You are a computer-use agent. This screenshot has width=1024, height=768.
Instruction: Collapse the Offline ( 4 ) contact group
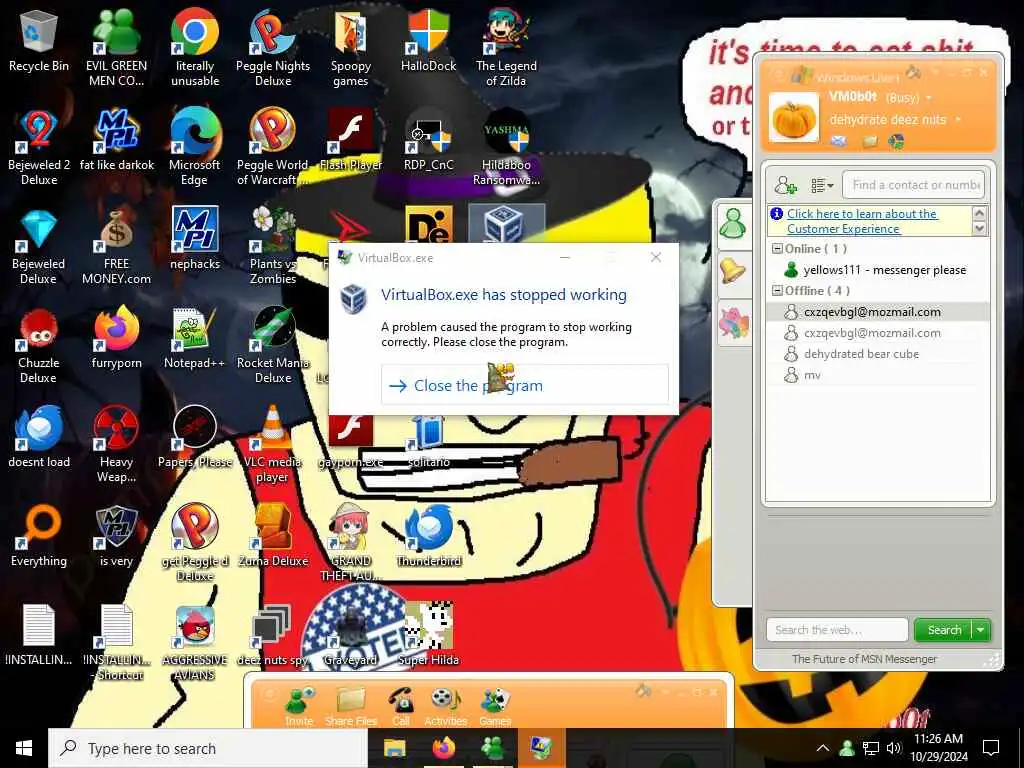pos(777,291)
